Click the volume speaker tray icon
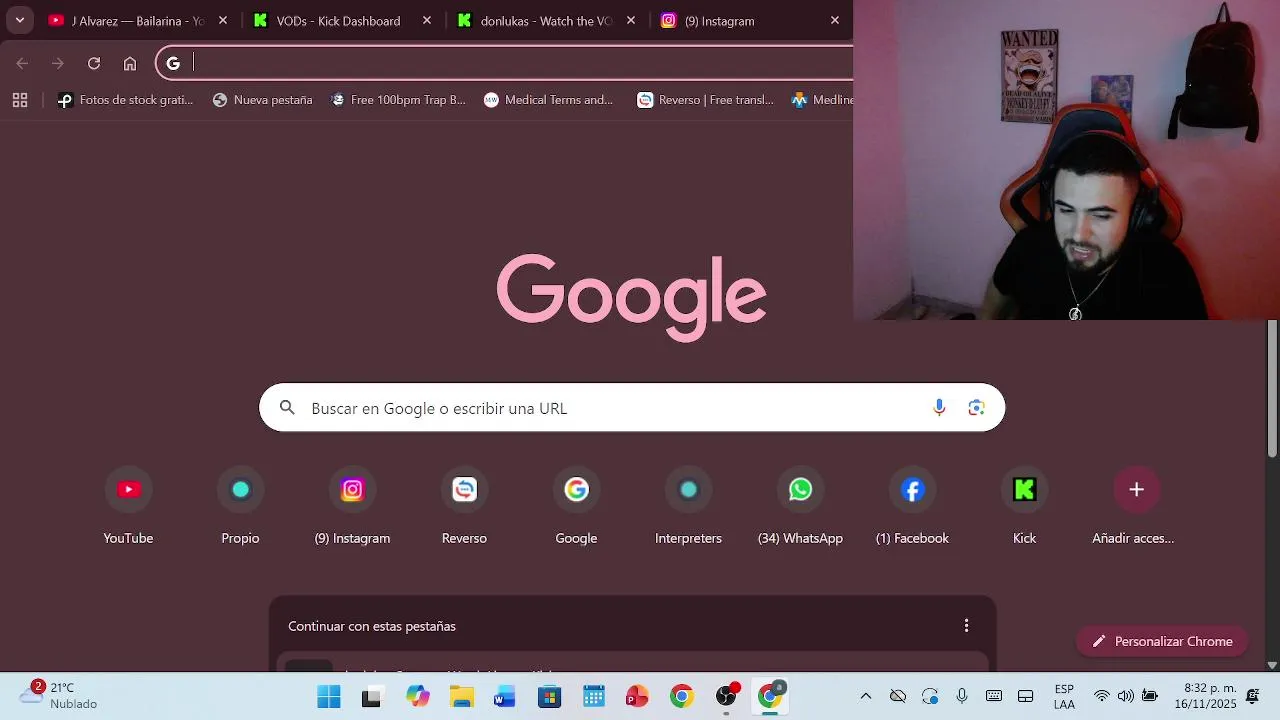Viewport: 1280px width, 720px height. pyautogui.click(x=1126, y=696)
